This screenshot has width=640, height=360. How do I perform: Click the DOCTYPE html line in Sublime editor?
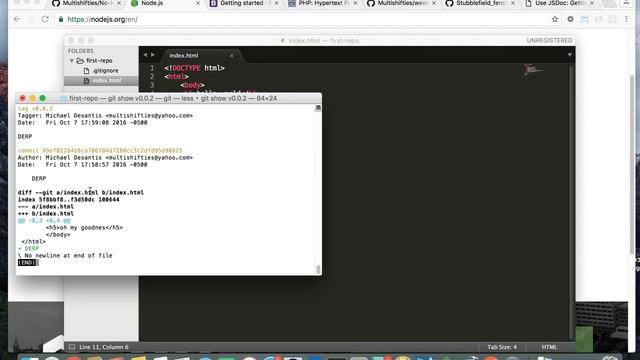click(x=194, y=68)
